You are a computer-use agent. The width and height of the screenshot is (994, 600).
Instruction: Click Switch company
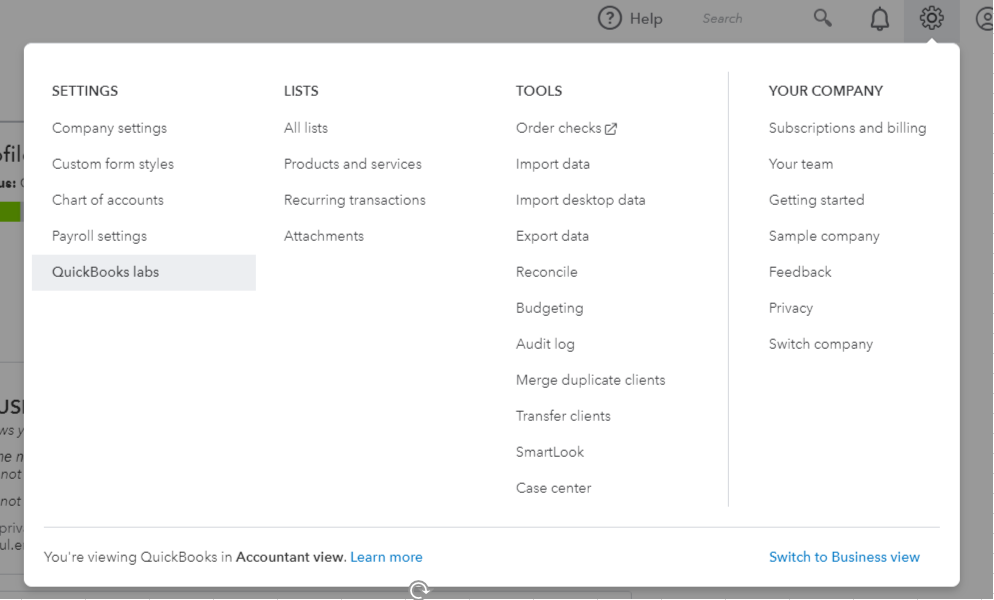click(x=820, y=344)
